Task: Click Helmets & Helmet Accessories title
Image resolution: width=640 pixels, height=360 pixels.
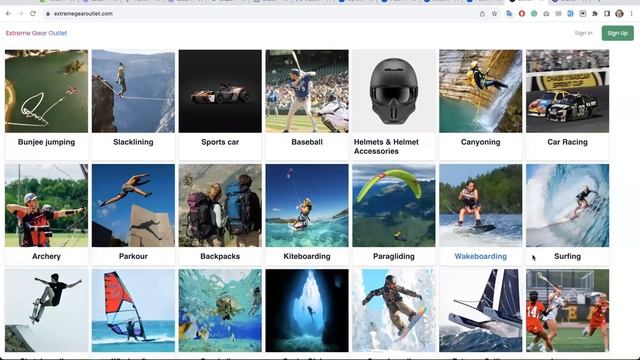Action: [x=386, y=147]
